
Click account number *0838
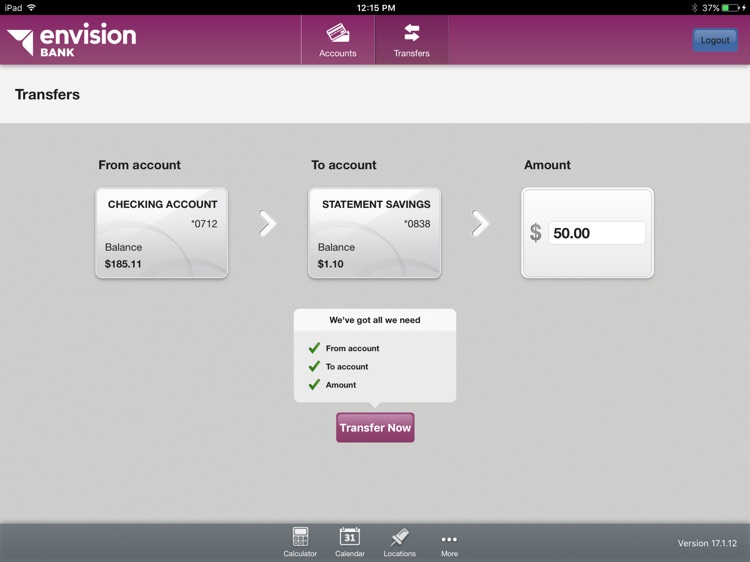tap(417, 224)
